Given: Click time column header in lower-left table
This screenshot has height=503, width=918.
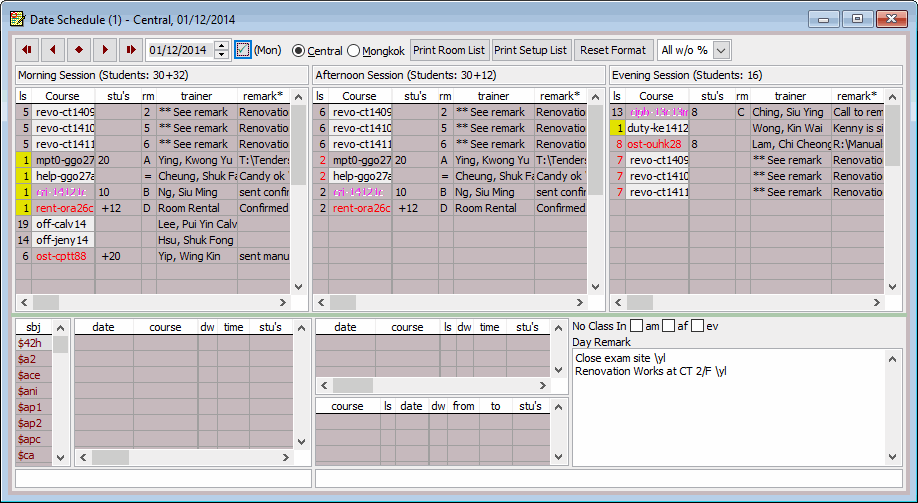Looking at the screenshot, I should pyautogui.click(x=233, y=327).
